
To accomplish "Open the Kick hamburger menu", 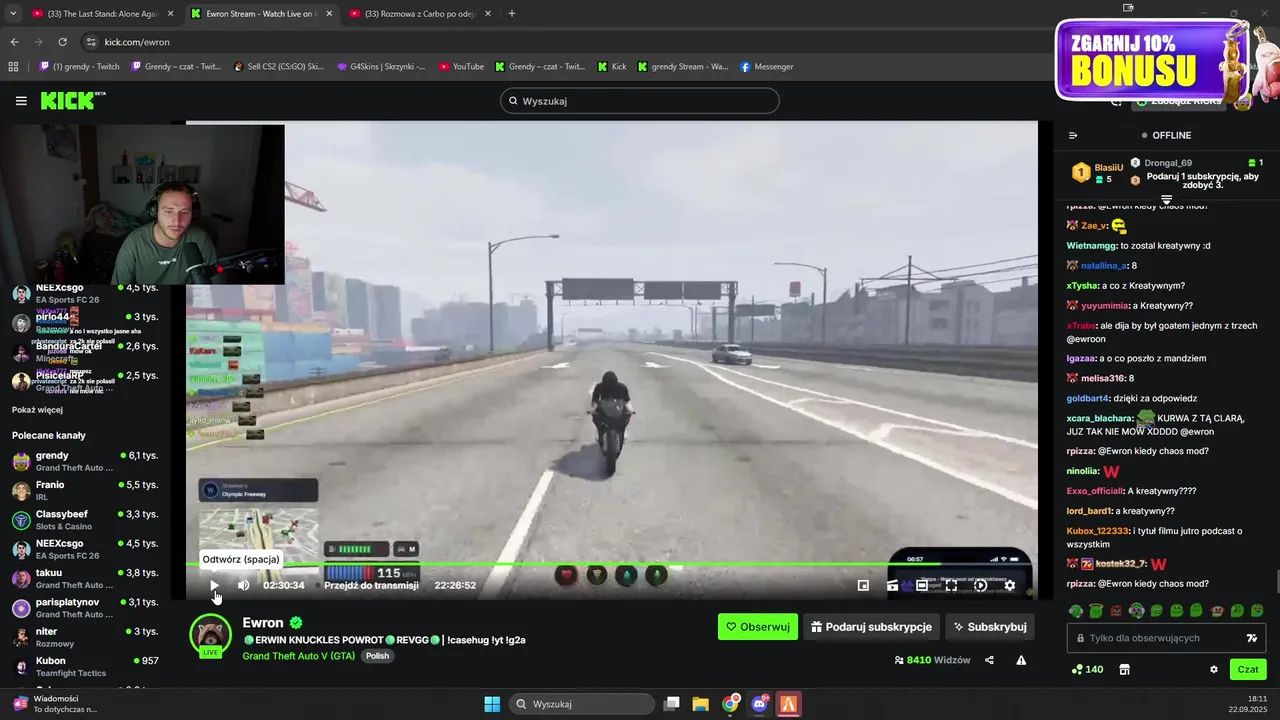I will [21, 101].
